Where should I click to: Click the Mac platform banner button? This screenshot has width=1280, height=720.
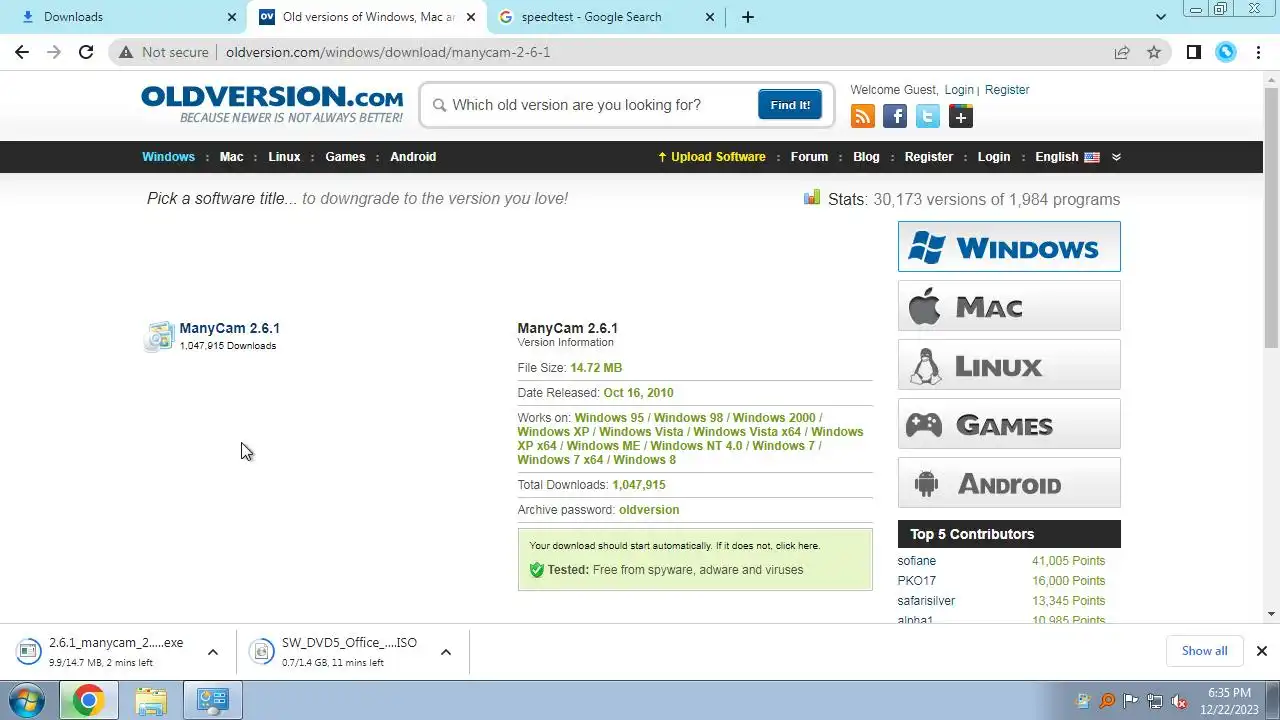click(x=1009, y=306)
